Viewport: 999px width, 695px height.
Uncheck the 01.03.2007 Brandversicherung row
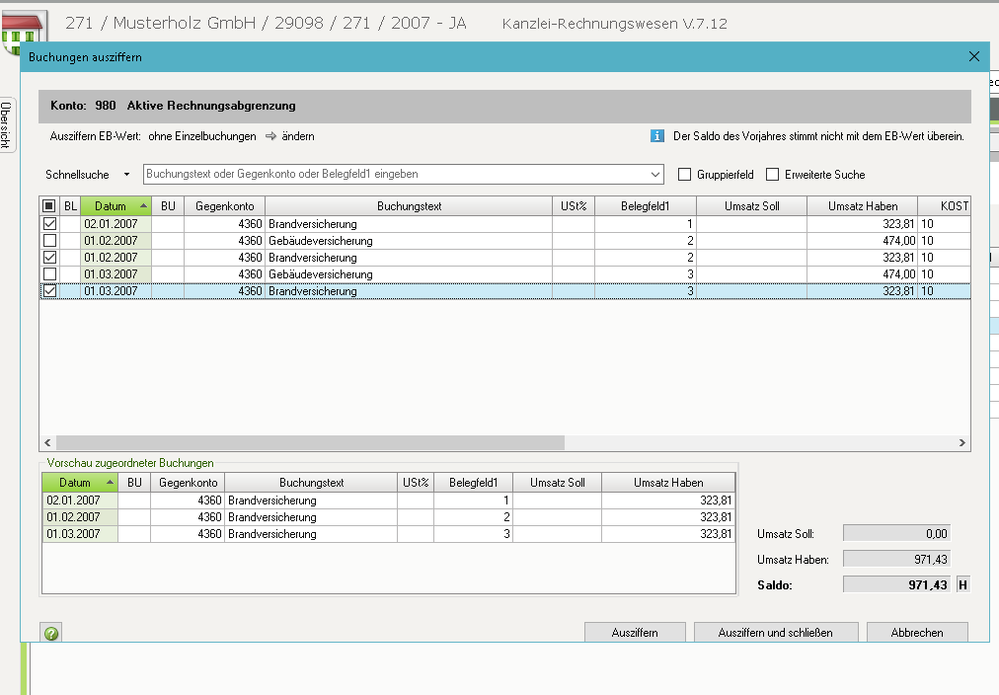[50, 290]
